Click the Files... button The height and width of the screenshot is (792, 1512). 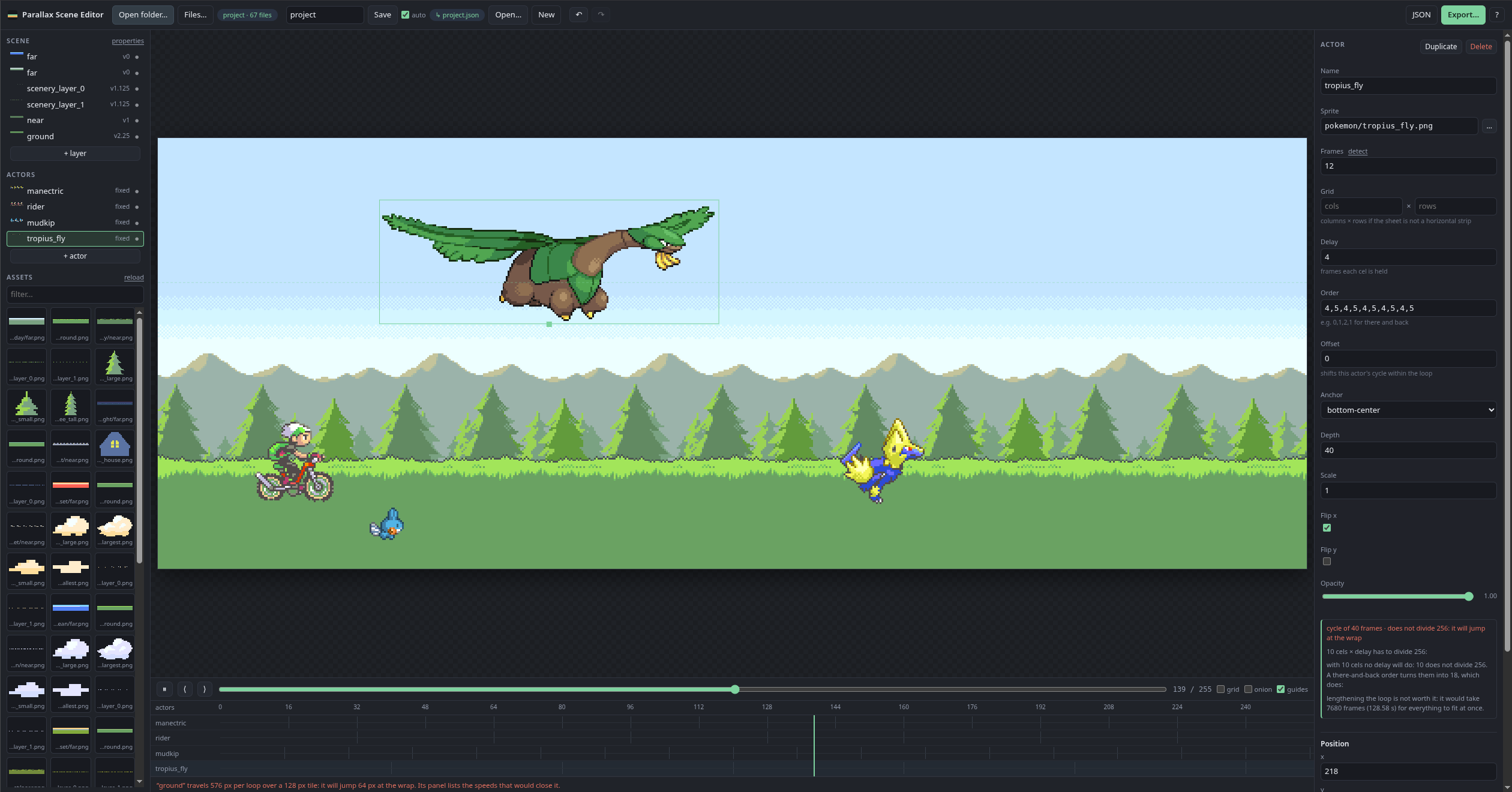coord(195,15)
